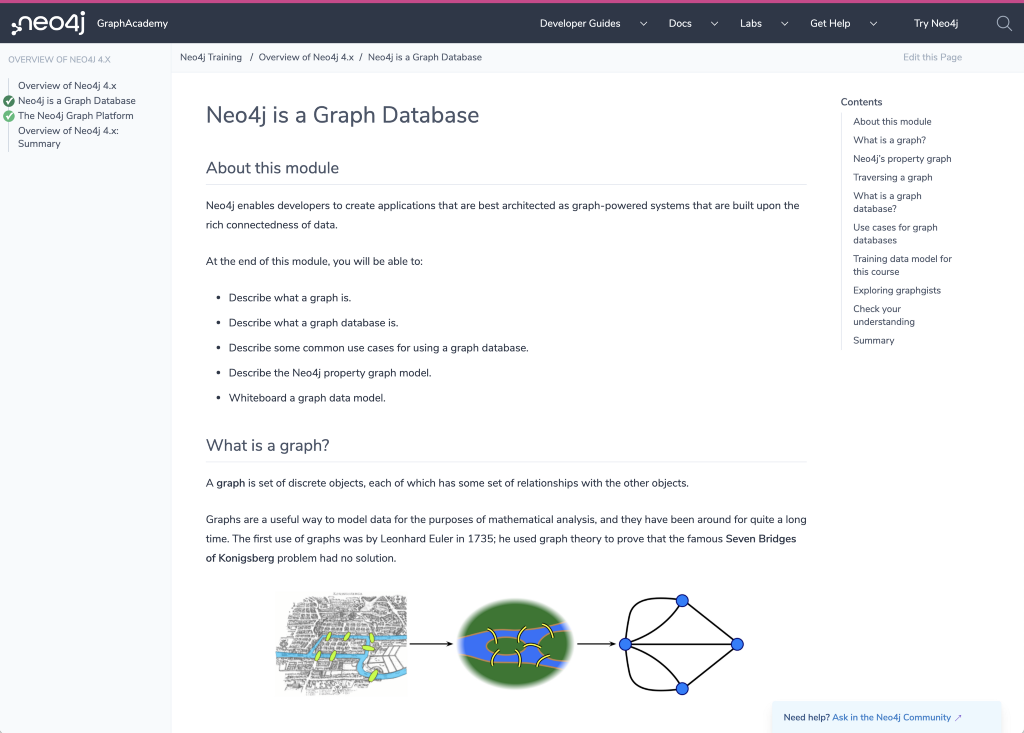Click the blue-node graph diagram
The height and width of the screenshot is (733, 1024).
(681, 644)
